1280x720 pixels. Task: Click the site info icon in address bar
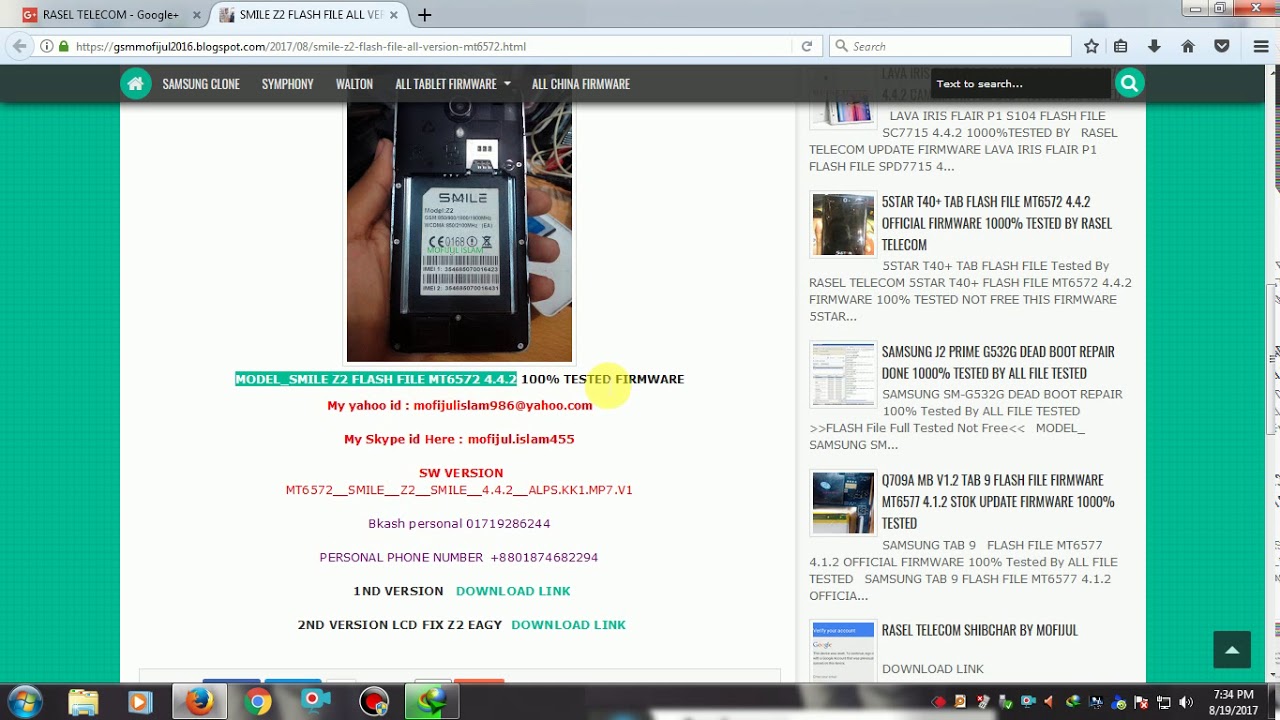46,46
